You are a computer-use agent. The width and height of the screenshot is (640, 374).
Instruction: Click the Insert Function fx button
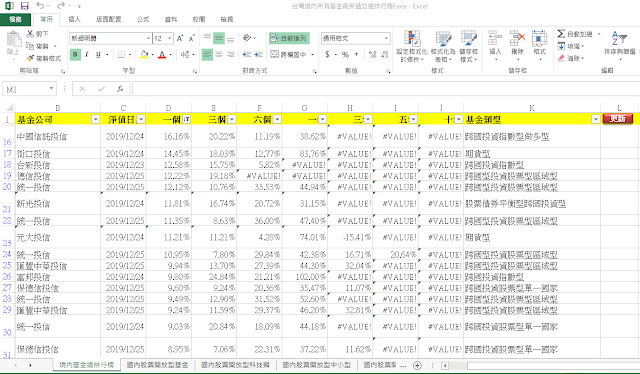tap(120, 89)
